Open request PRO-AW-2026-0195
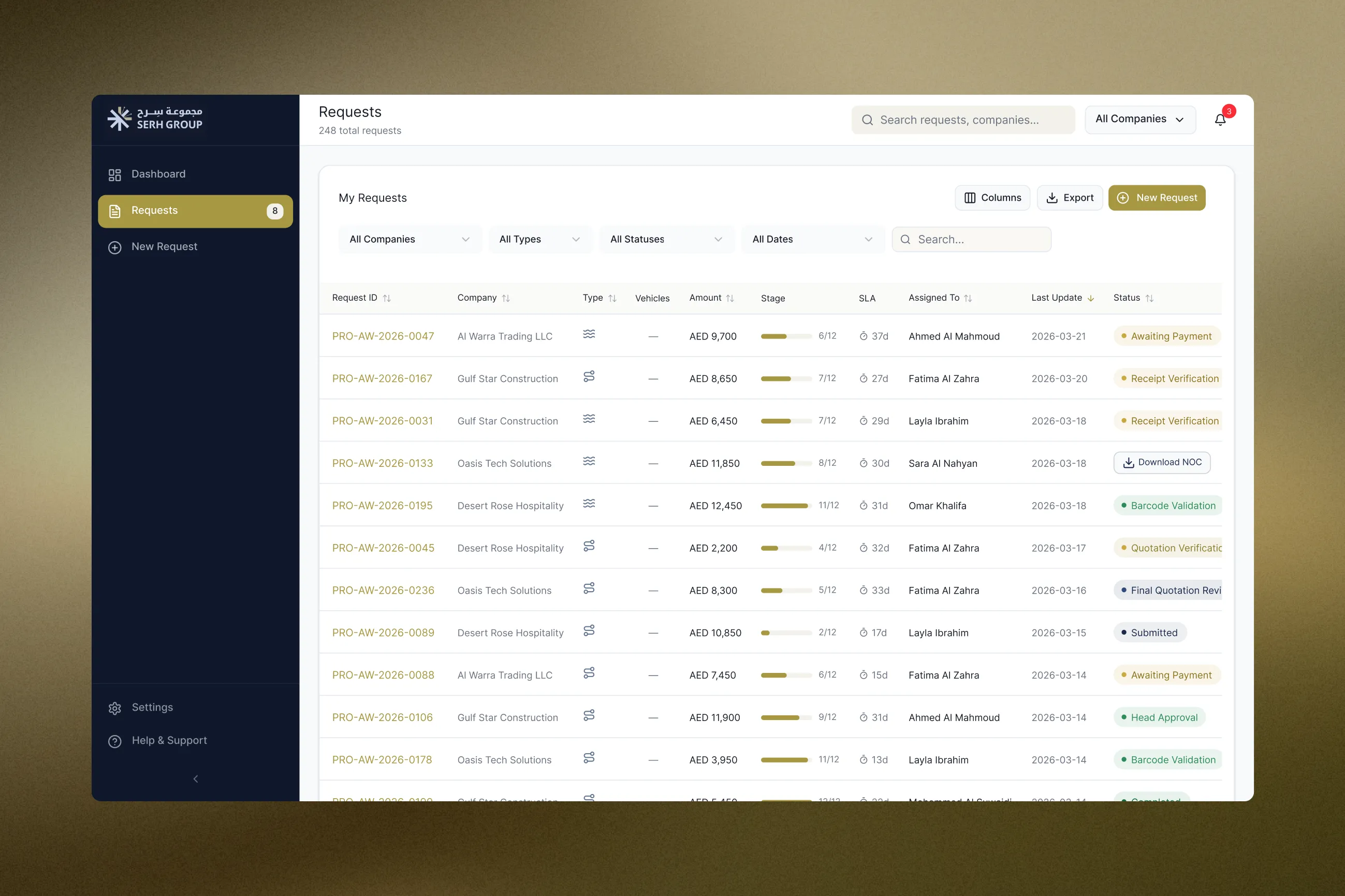Viewport: 1345px width, 896px height. pos(382,506)
